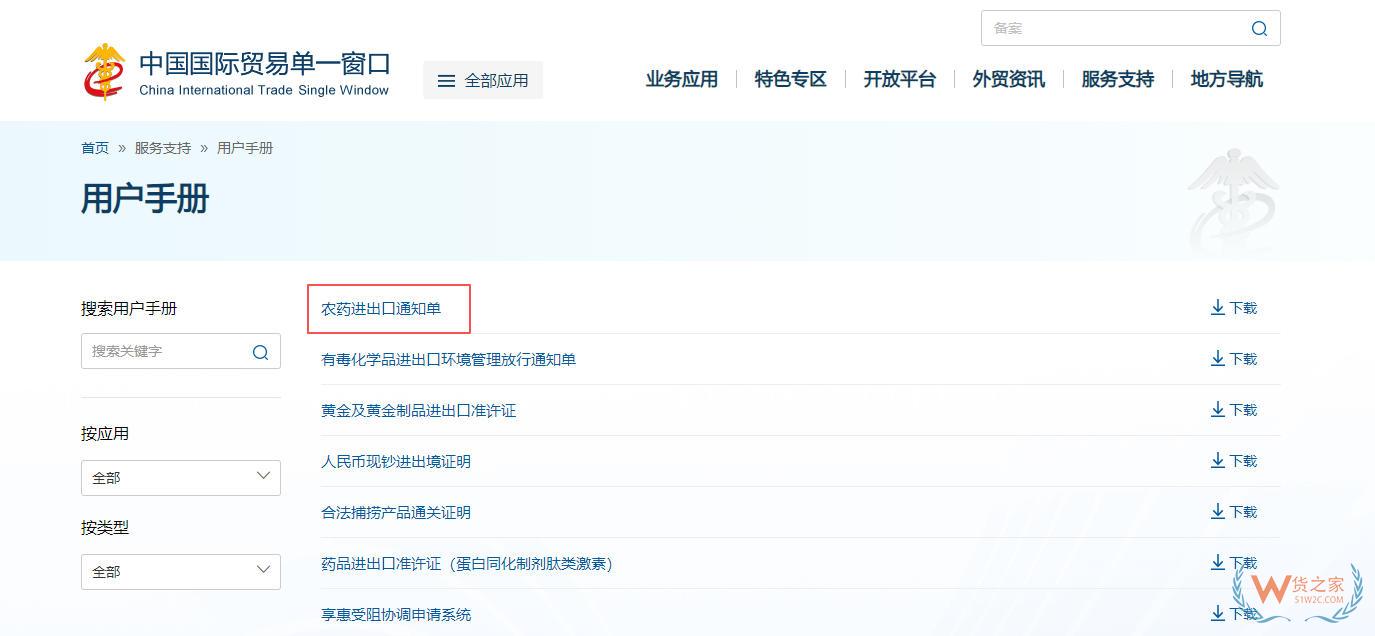The height and width of the screenshot is (636, 1375).
Task: Open the 享惠受阻协调申请系统 manual
Action: point(396,615)
